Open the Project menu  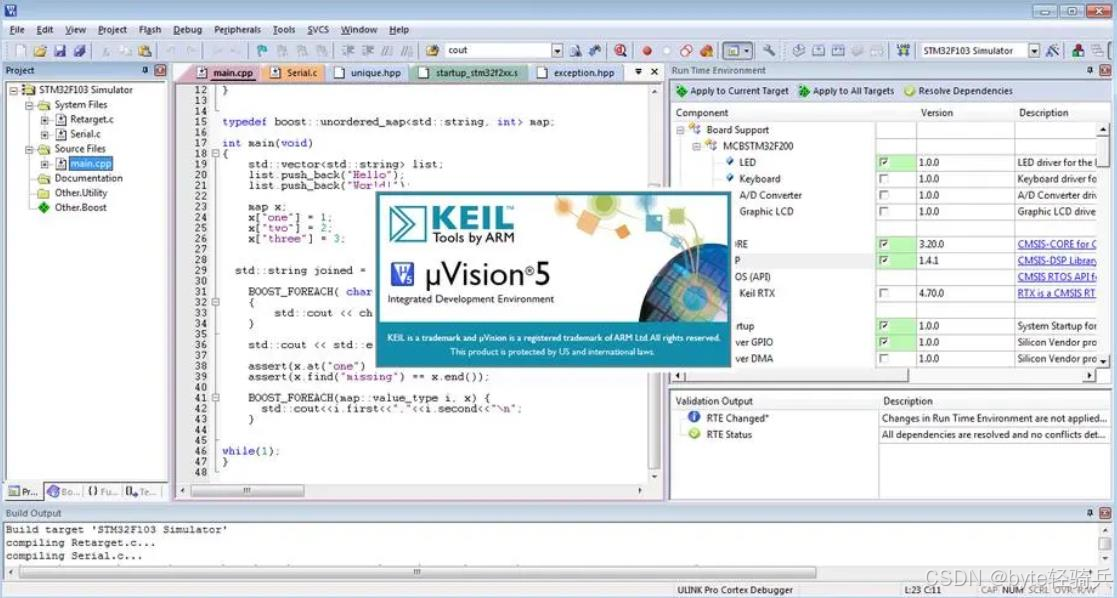coord(112,30)
